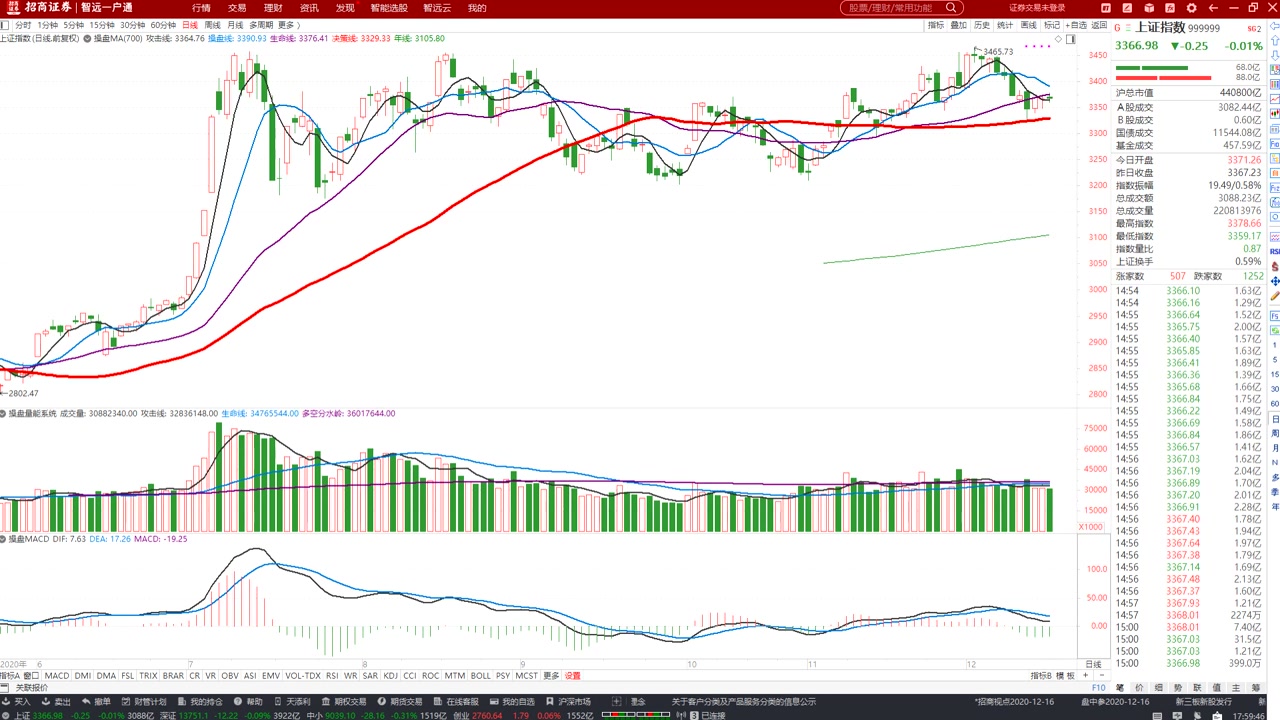
Task: Switch chart period to 月线
Action: point(235,24)
